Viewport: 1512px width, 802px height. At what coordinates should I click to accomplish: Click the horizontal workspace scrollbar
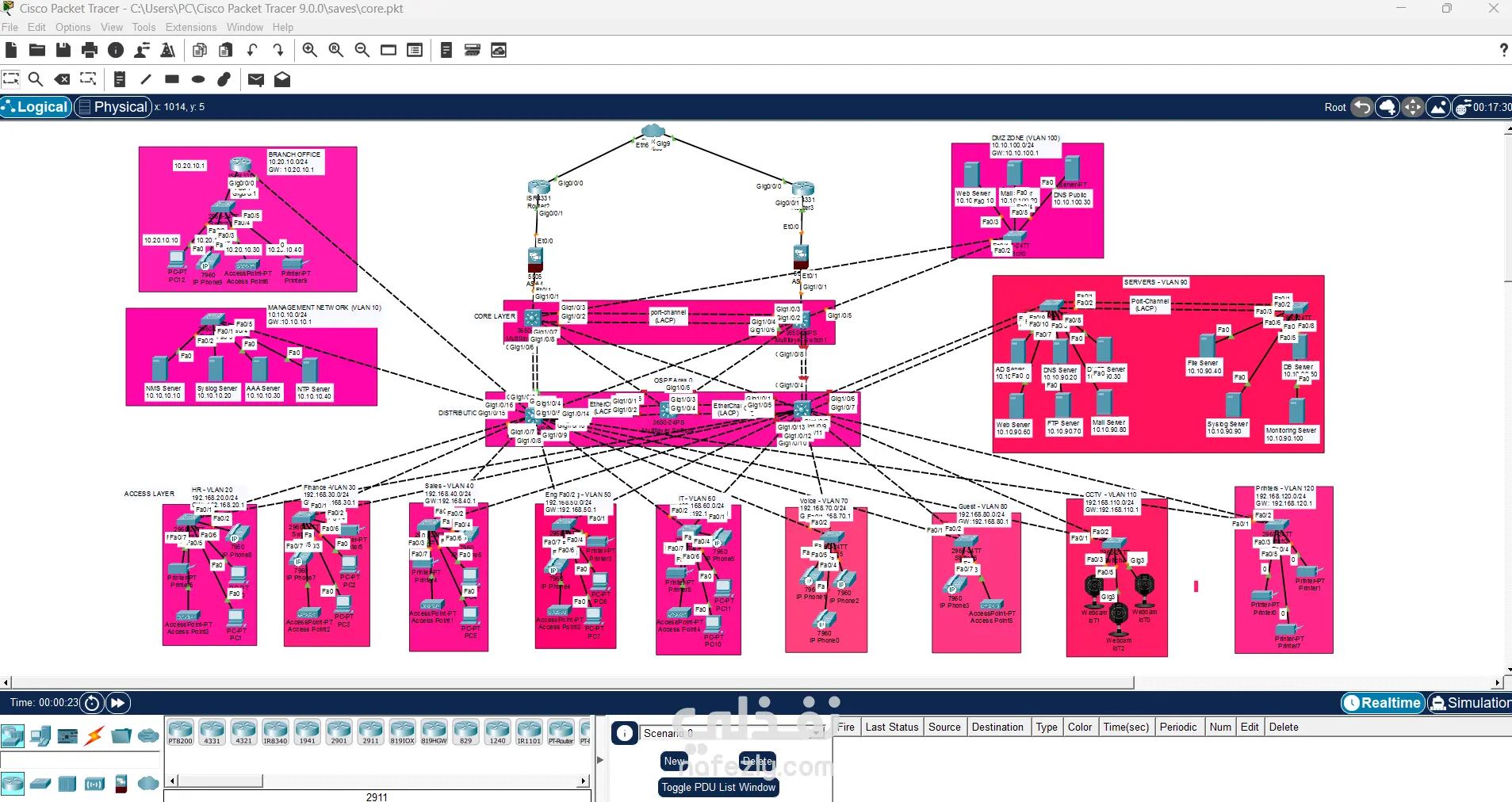tap(573, 682)
